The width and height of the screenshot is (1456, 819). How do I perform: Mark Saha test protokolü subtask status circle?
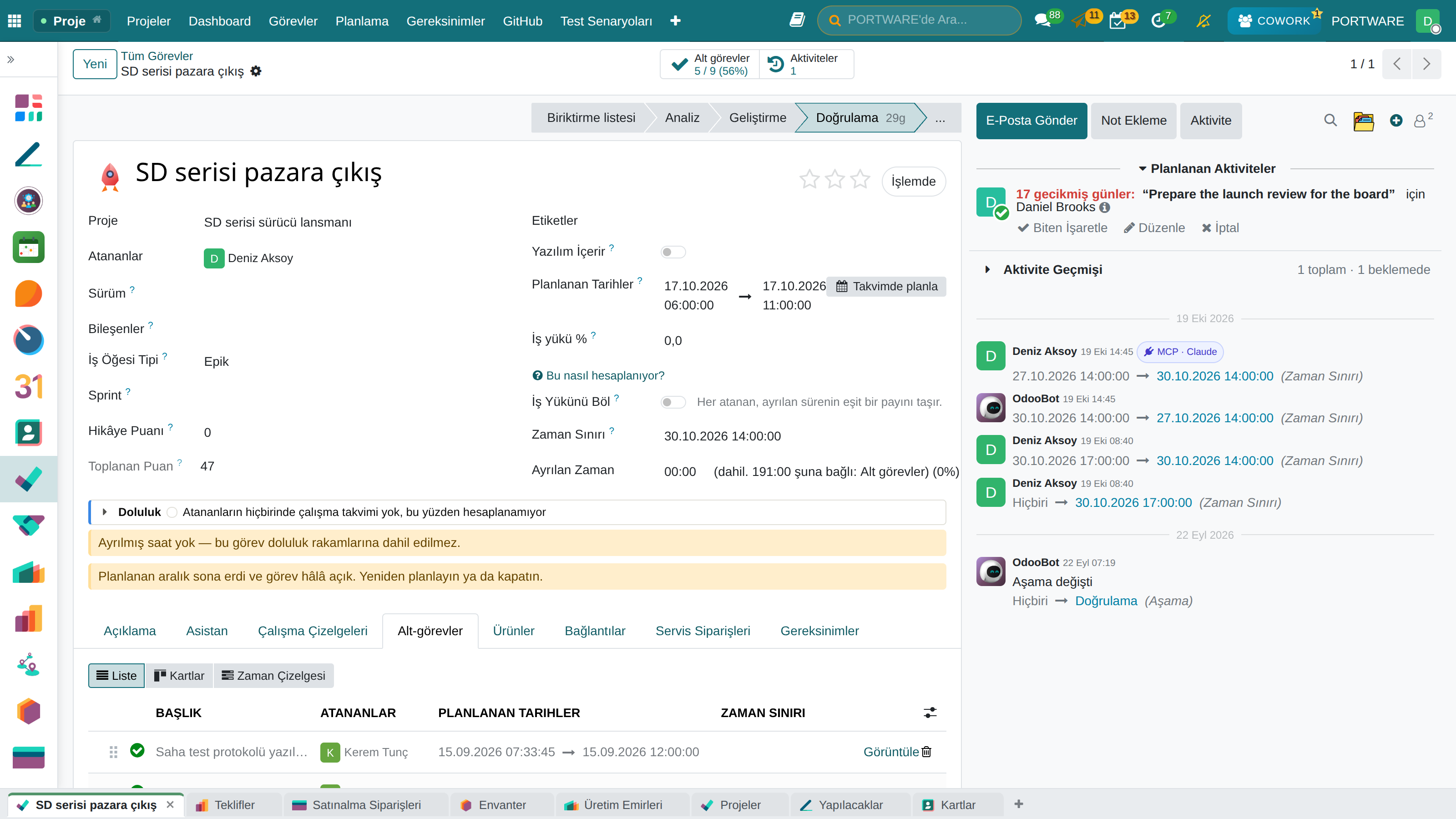click(x=137, y=750)
